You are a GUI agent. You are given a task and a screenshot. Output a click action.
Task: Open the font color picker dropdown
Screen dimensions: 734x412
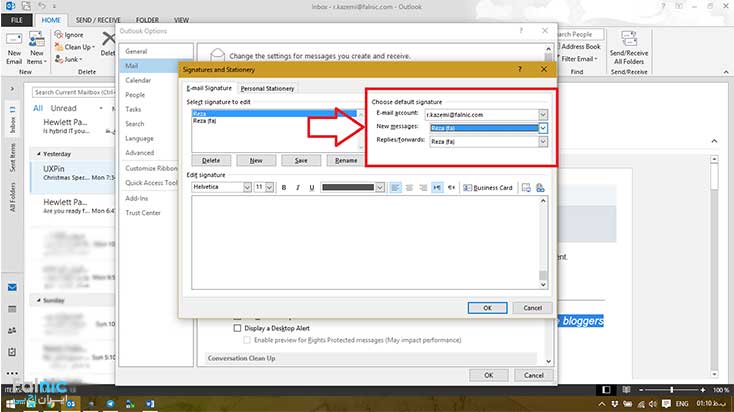click(x=379, y=187)
